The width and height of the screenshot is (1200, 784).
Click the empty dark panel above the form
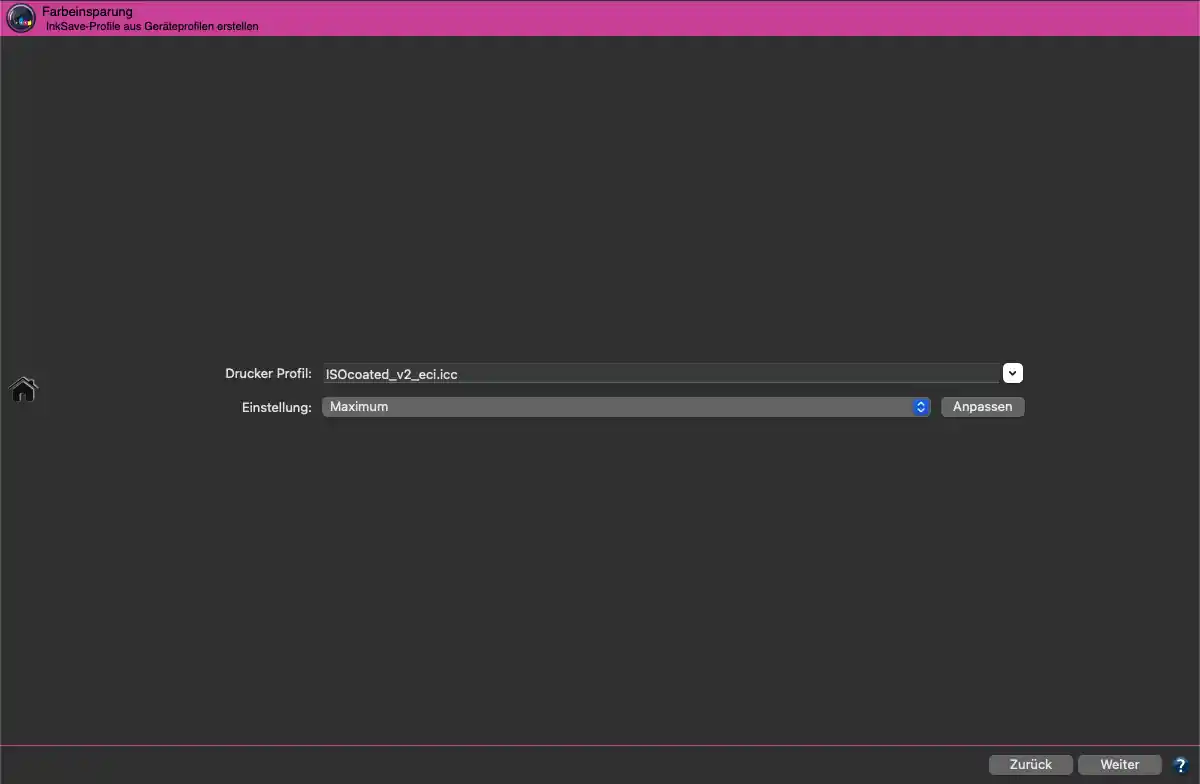[600, 190]
